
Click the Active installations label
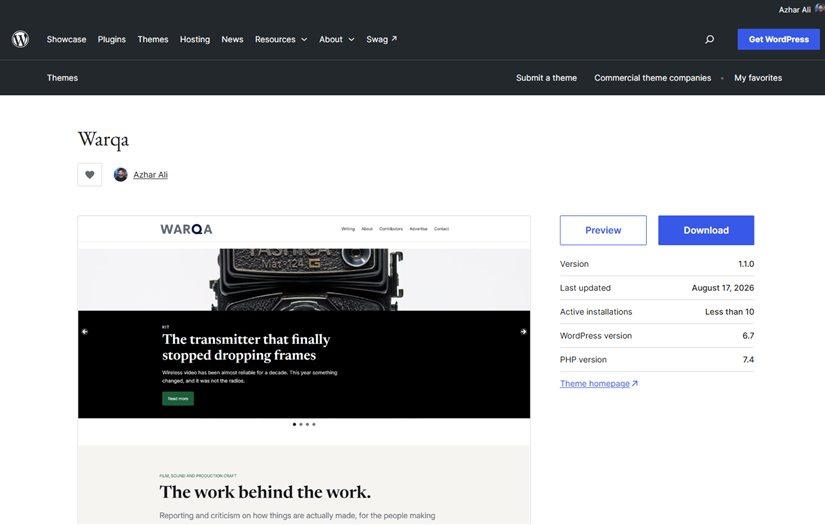[596, 312]
